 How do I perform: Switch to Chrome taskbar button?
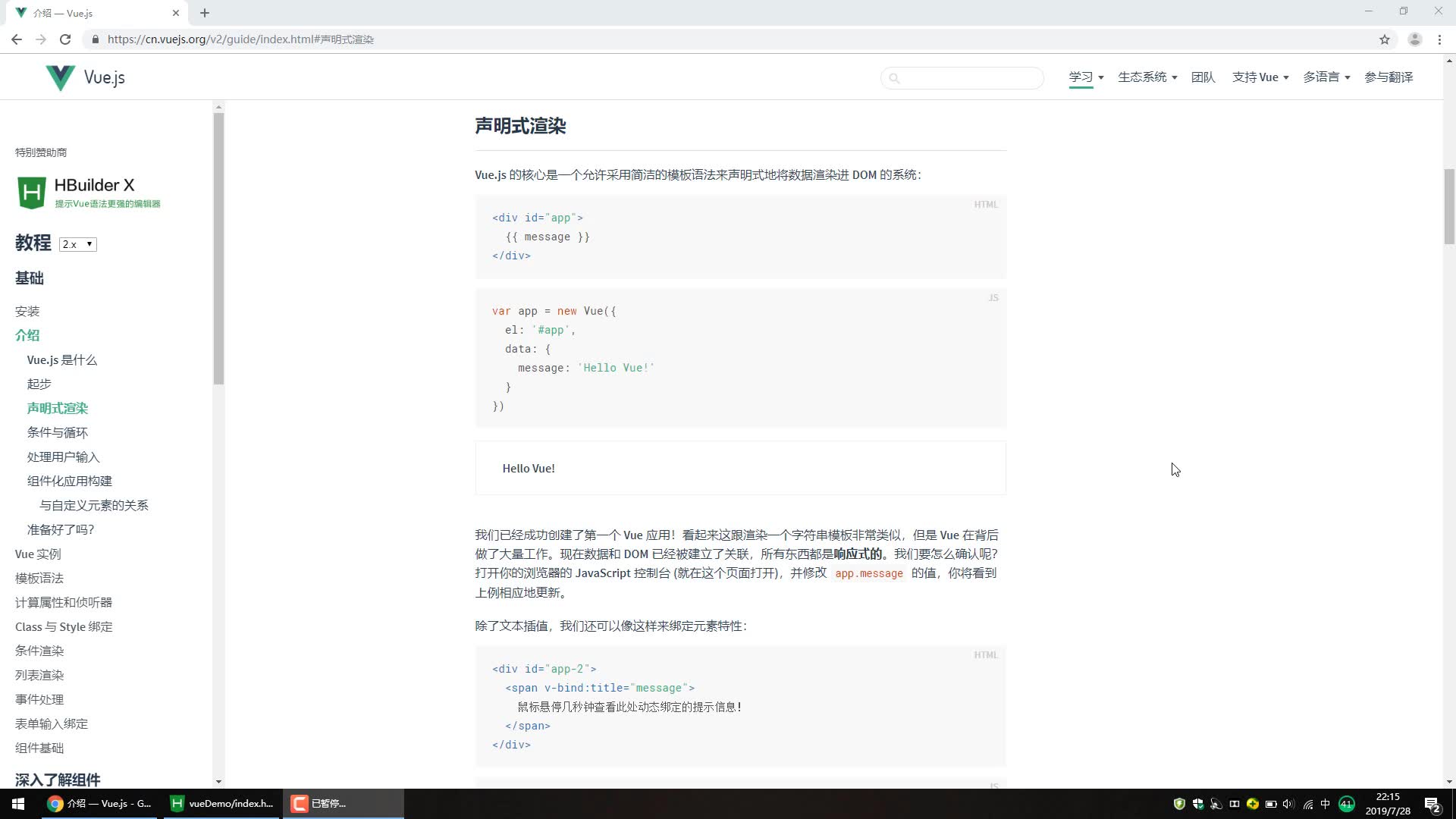[x=99, y=804]
